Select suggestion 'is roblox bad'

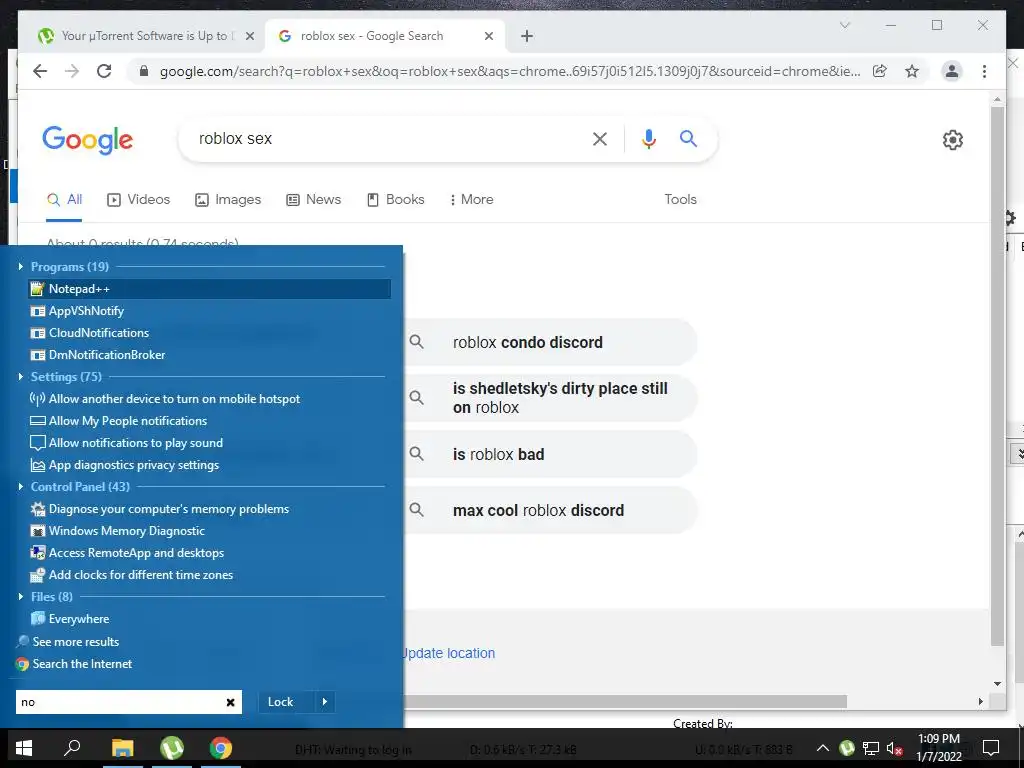551,455
